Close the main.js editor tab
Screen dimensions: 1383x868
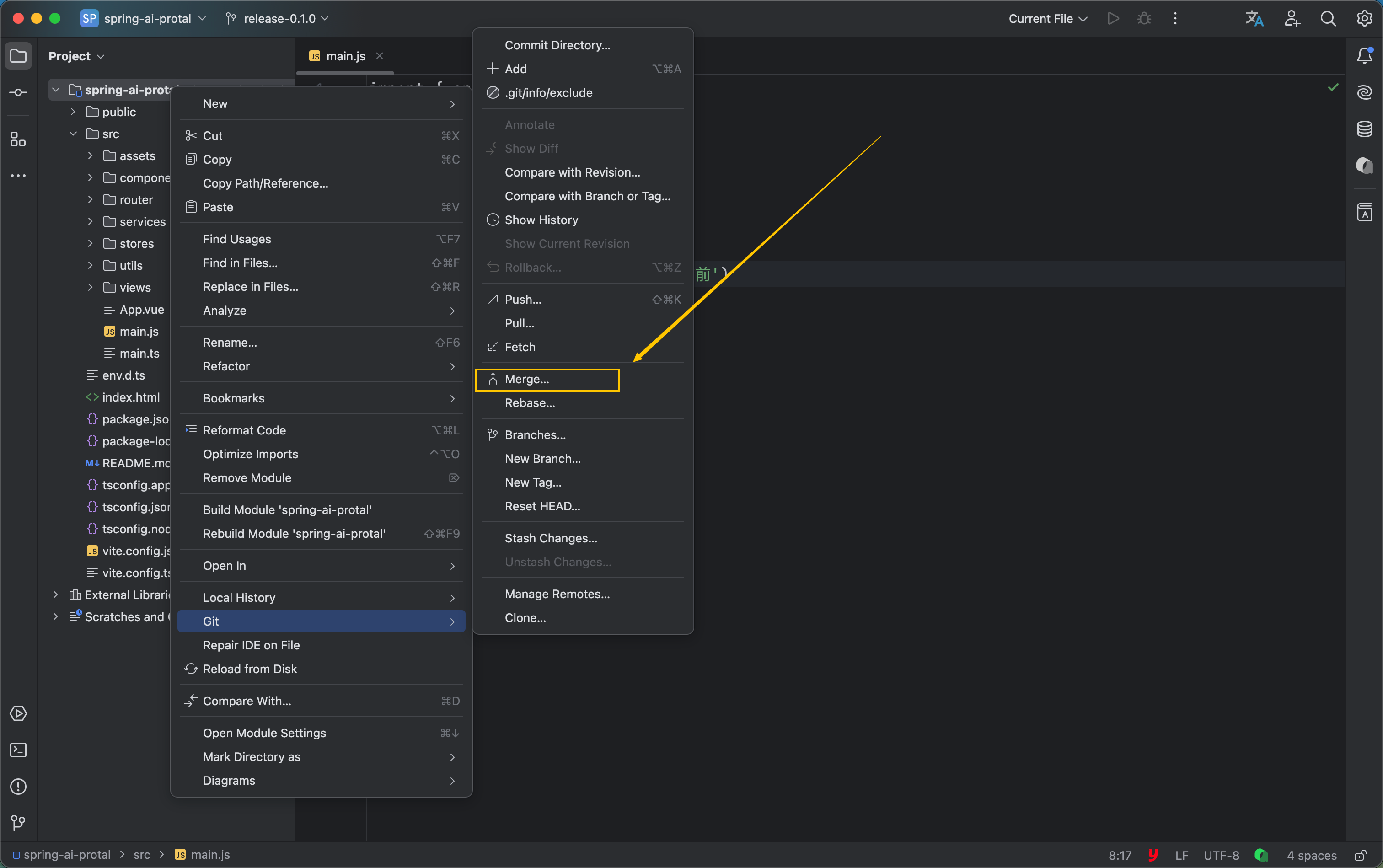click(380, 56)
